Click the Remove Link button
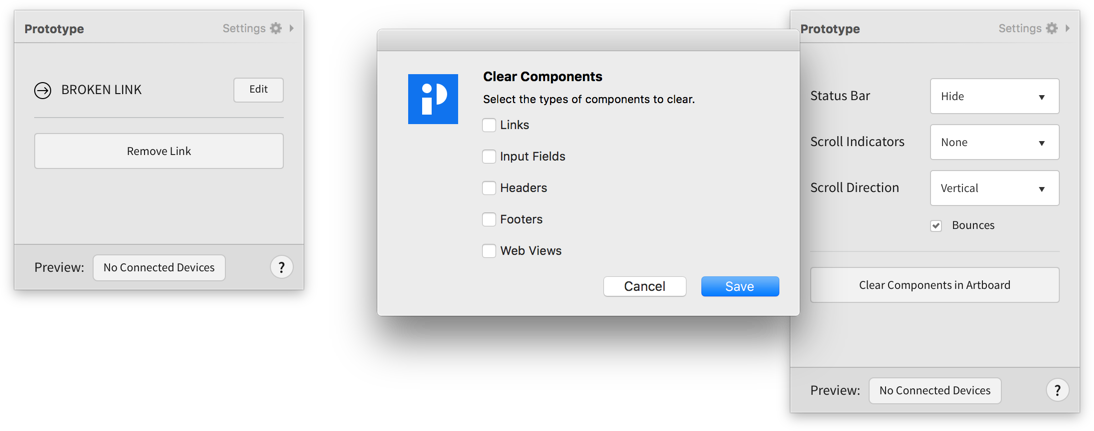 [x=159, y=151]
